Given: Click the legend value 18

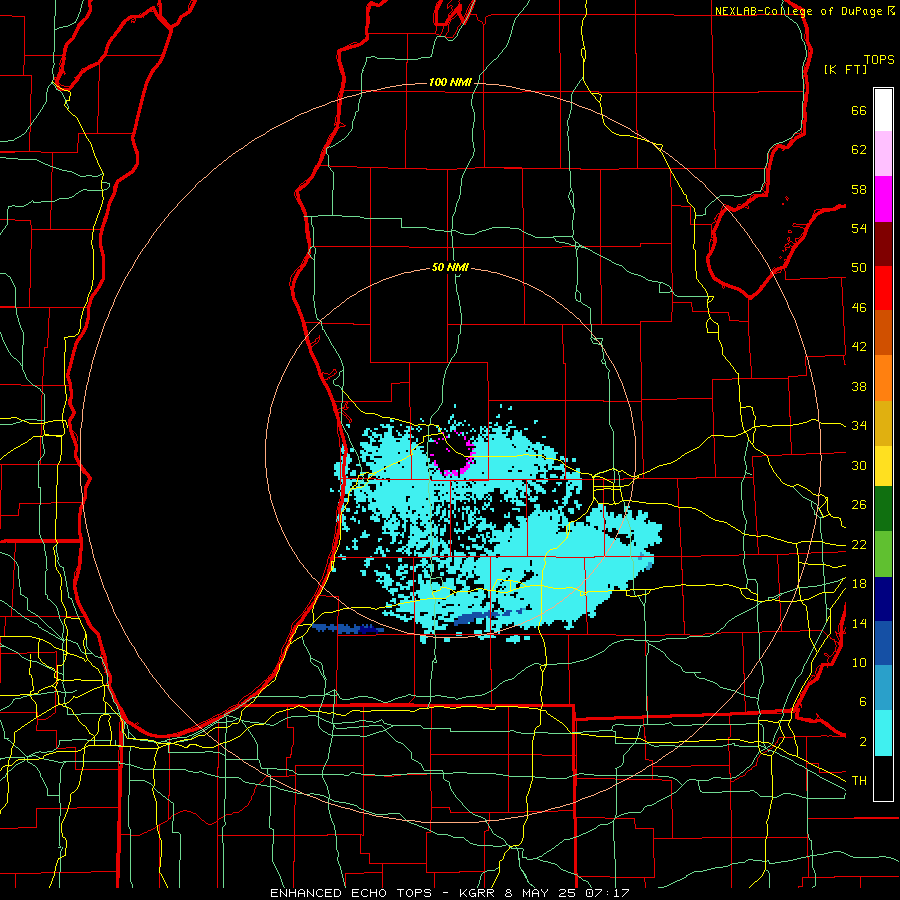Looking at the screenshot, I should coord(859,584).
